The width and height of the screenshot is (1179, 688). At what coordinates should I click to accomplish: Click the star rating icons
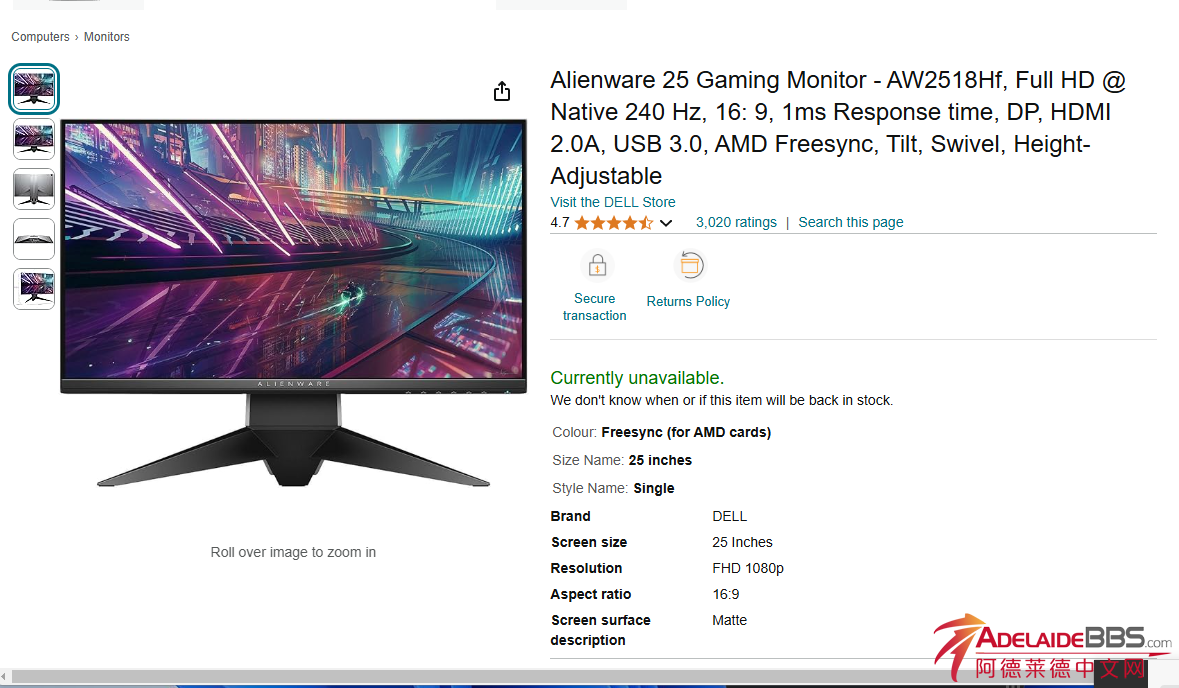pyautogui.click(x=614, y=223)
